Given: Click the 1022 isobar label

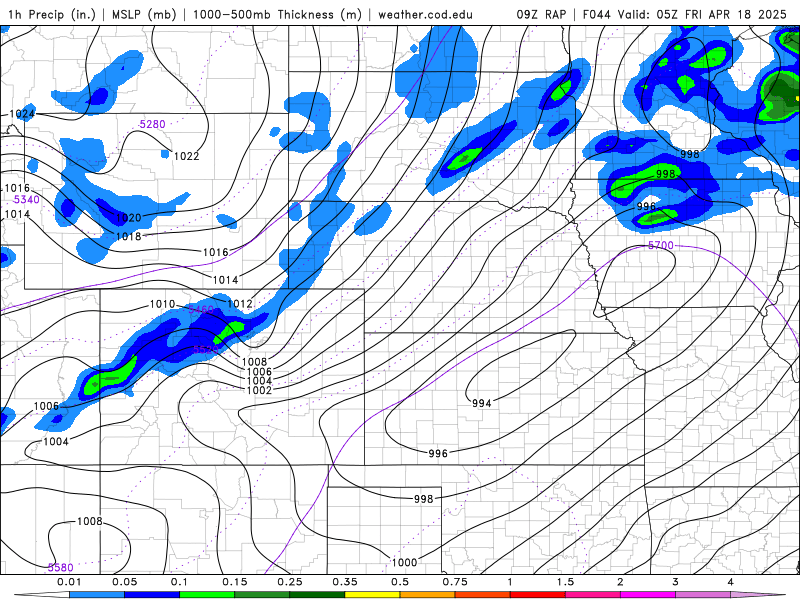Looking at the screenshot, I should point(186,156).
